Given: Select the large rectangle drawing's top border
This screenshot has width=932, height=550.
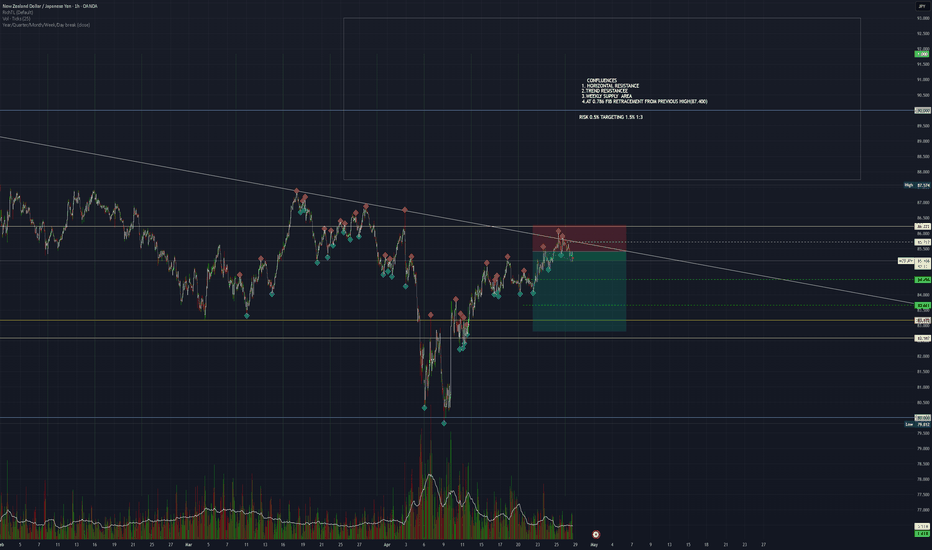Looking at the screenshot, I should tap(602, 18).
